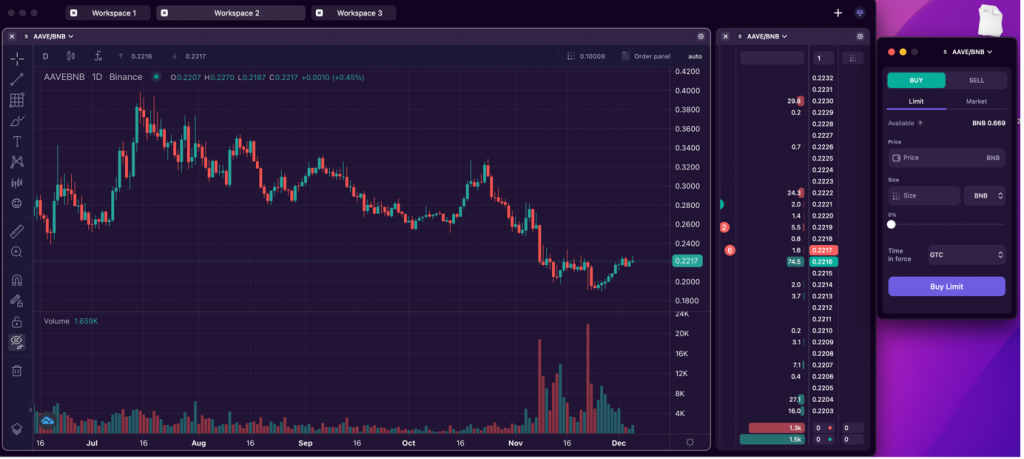
Task: Click the red badge numbered 2
Action: pyautogui.click(x=724, y=227)
